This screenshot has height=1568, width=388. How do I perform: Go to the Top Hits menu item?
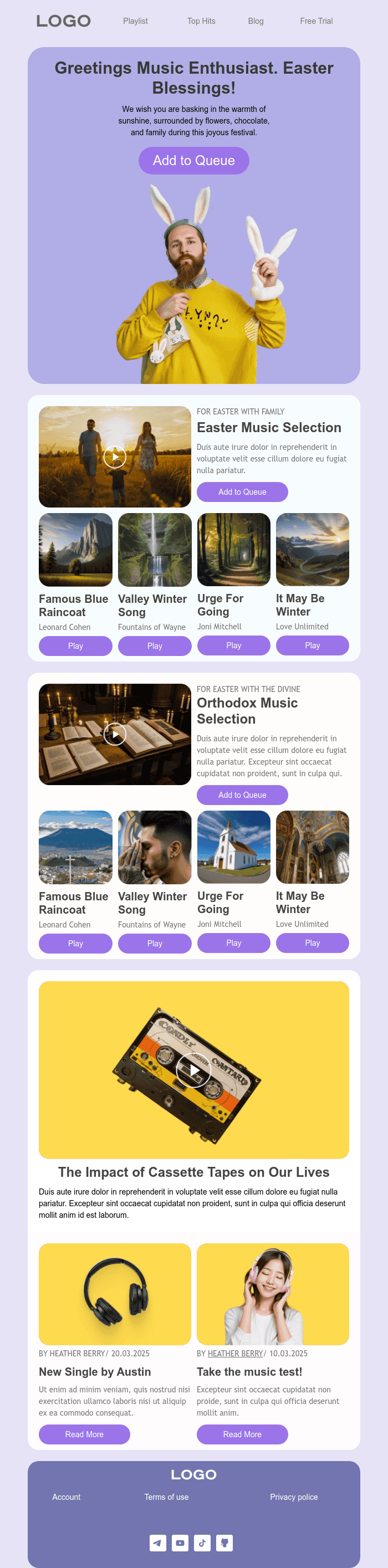(201, 21)
